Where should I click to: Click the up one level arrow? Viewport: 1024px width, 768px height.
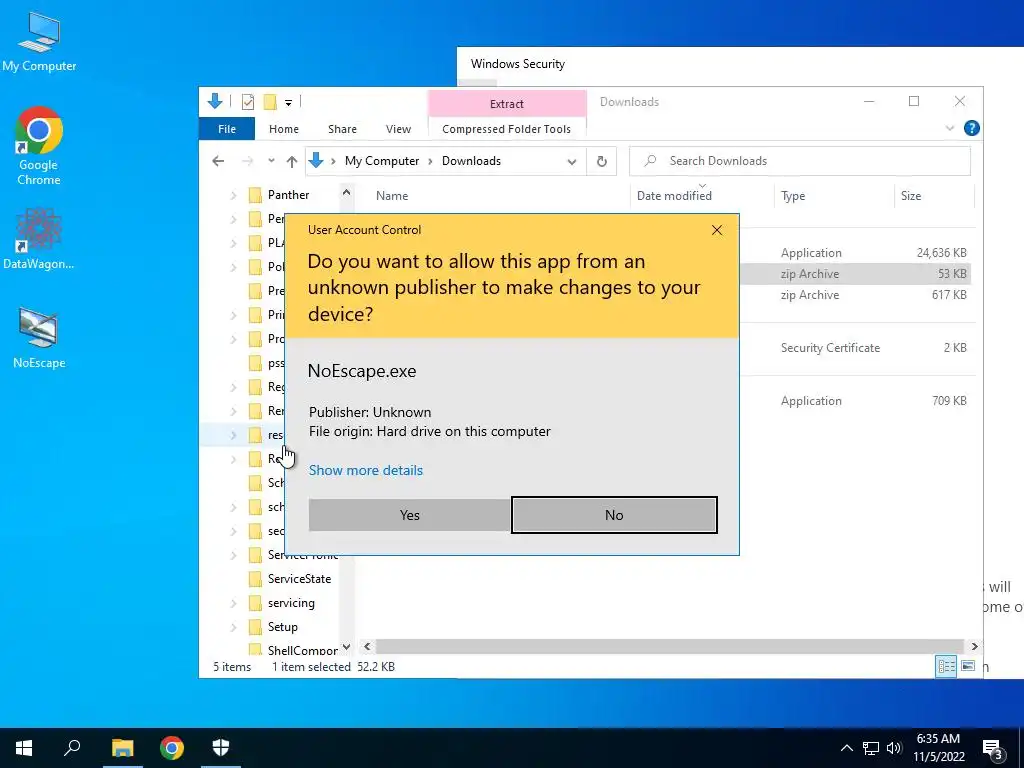coord(291,161)
